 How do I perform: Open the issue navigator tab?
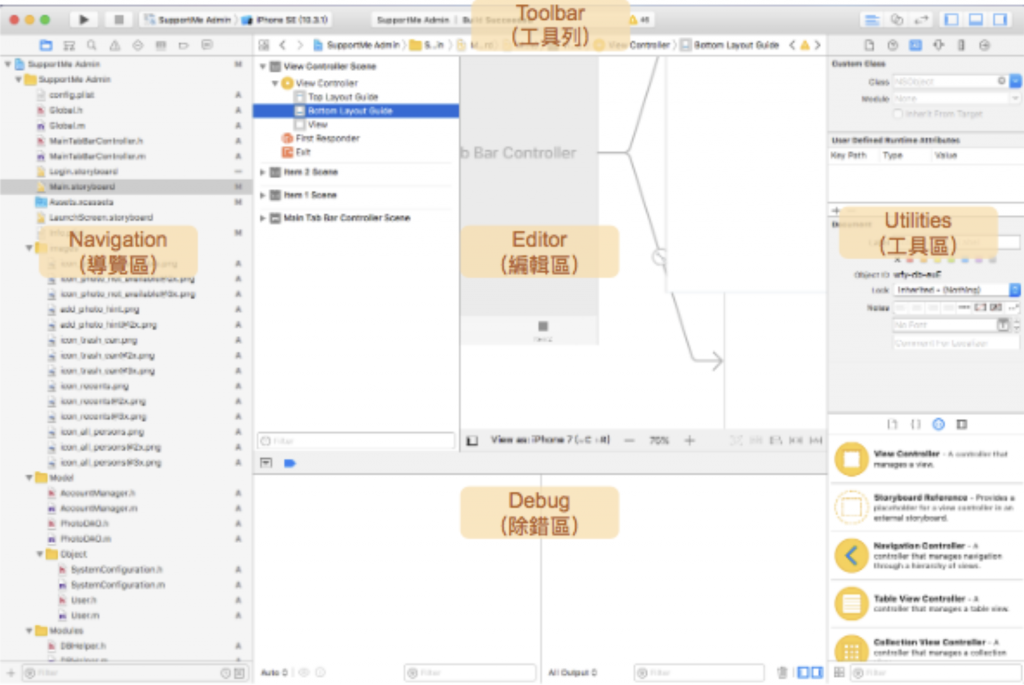pos(114,45)
